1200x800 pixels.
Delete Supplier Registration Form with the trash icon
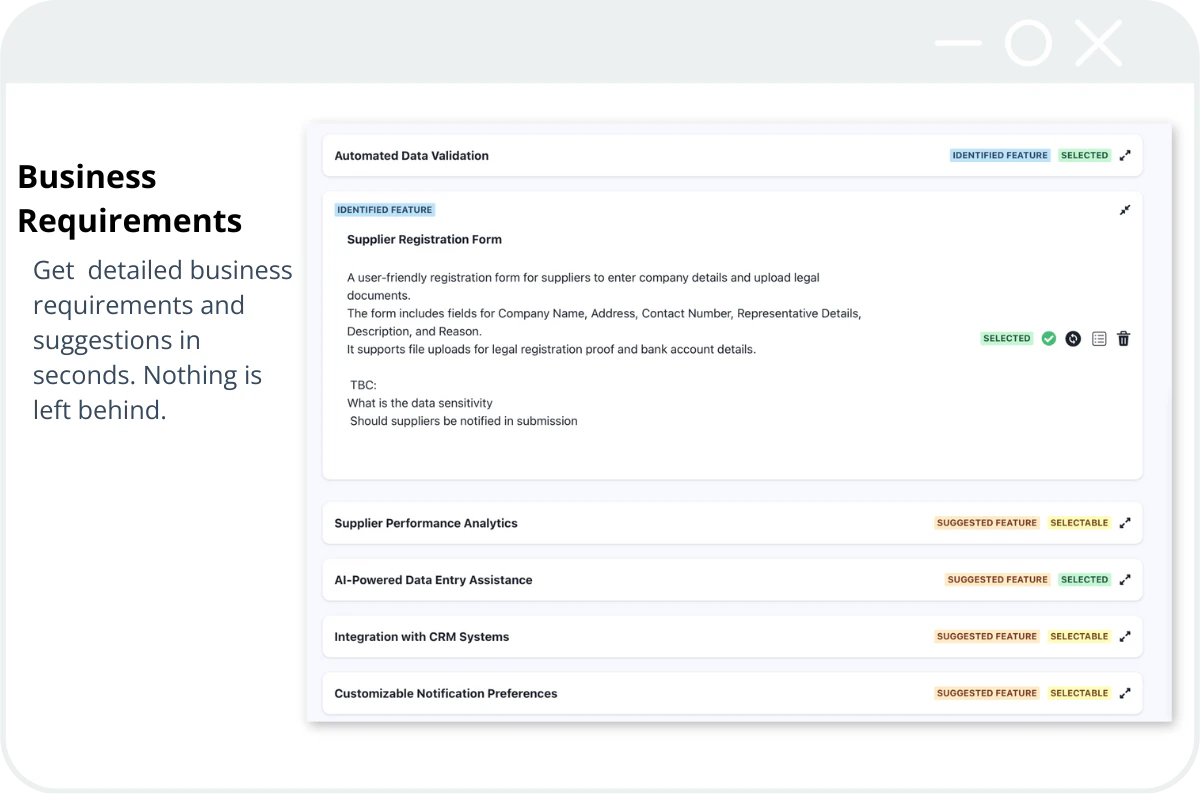click(x=1123, y=338)
